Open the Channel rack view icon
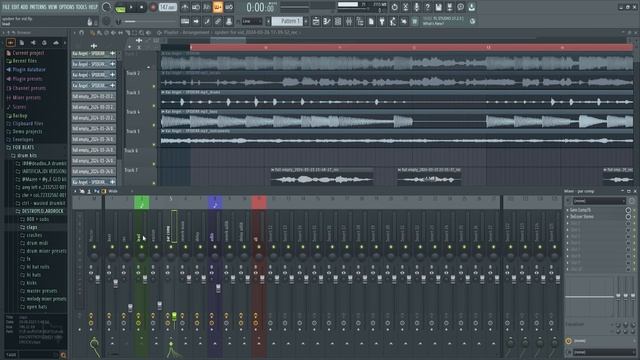 (338, 21)
